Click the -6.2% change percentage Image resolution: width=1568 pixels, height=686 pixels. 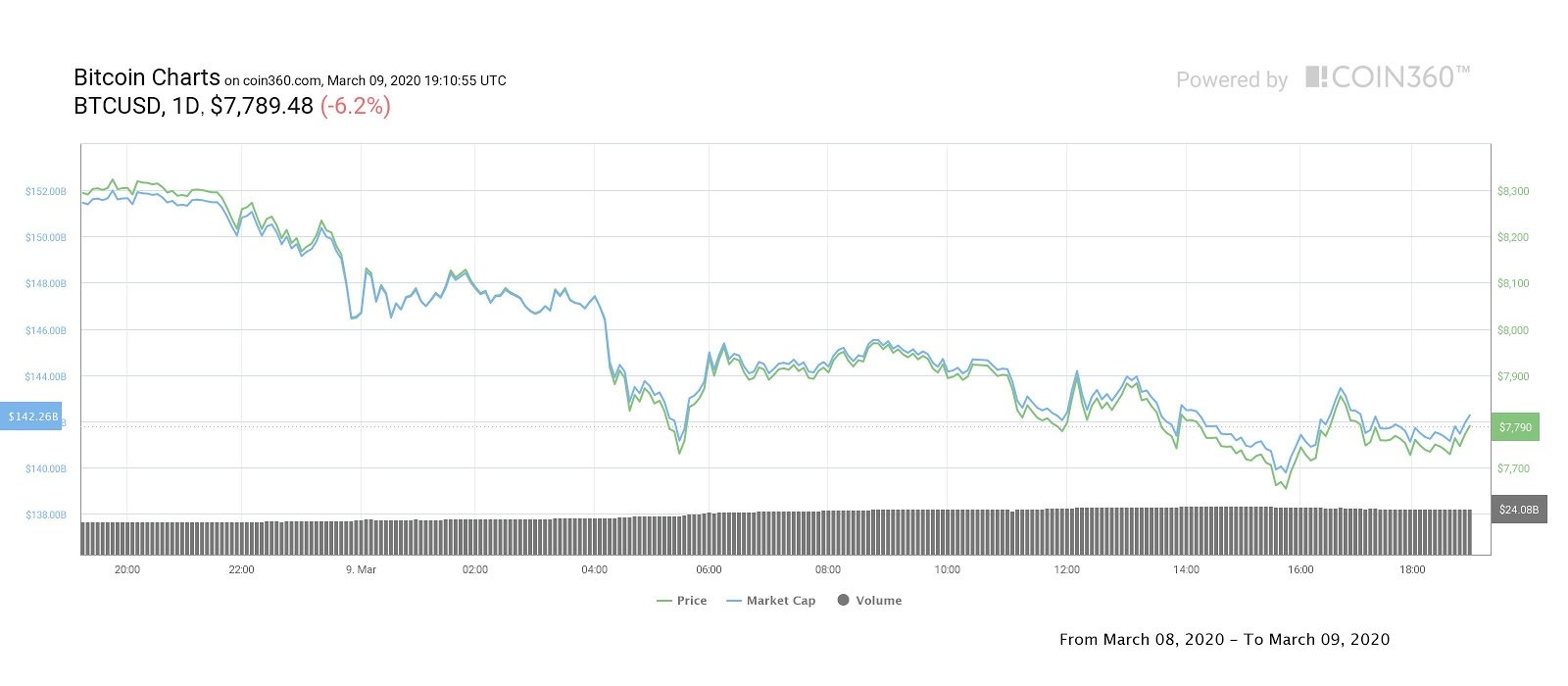[x=356, y=106]
